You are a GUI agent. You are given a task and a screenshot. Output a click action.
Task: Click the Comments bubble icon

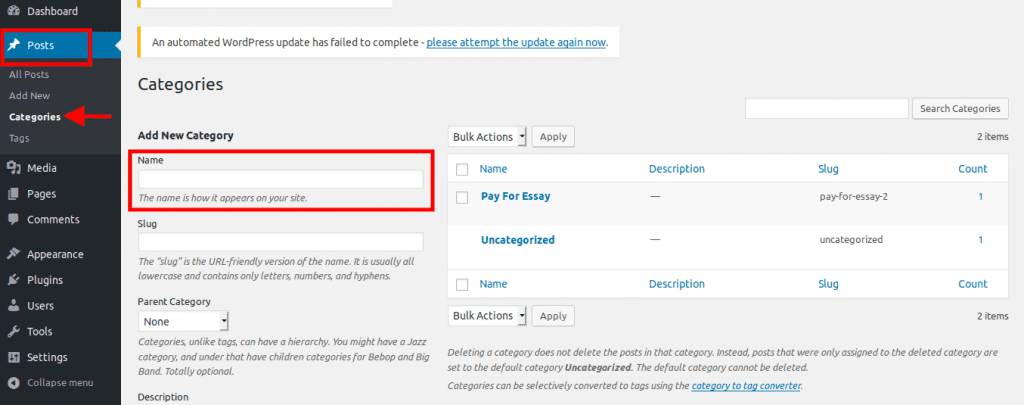[14, 219]
